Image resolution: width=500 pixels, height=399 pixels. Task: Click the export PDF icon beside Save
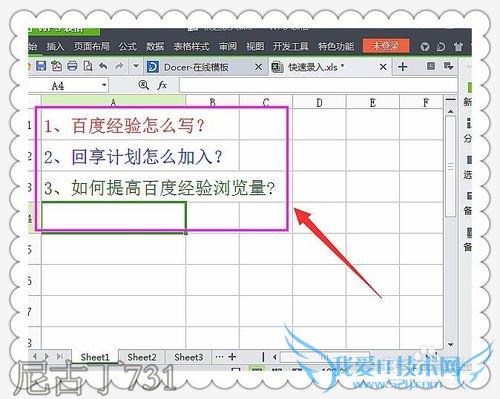point(56,66)
